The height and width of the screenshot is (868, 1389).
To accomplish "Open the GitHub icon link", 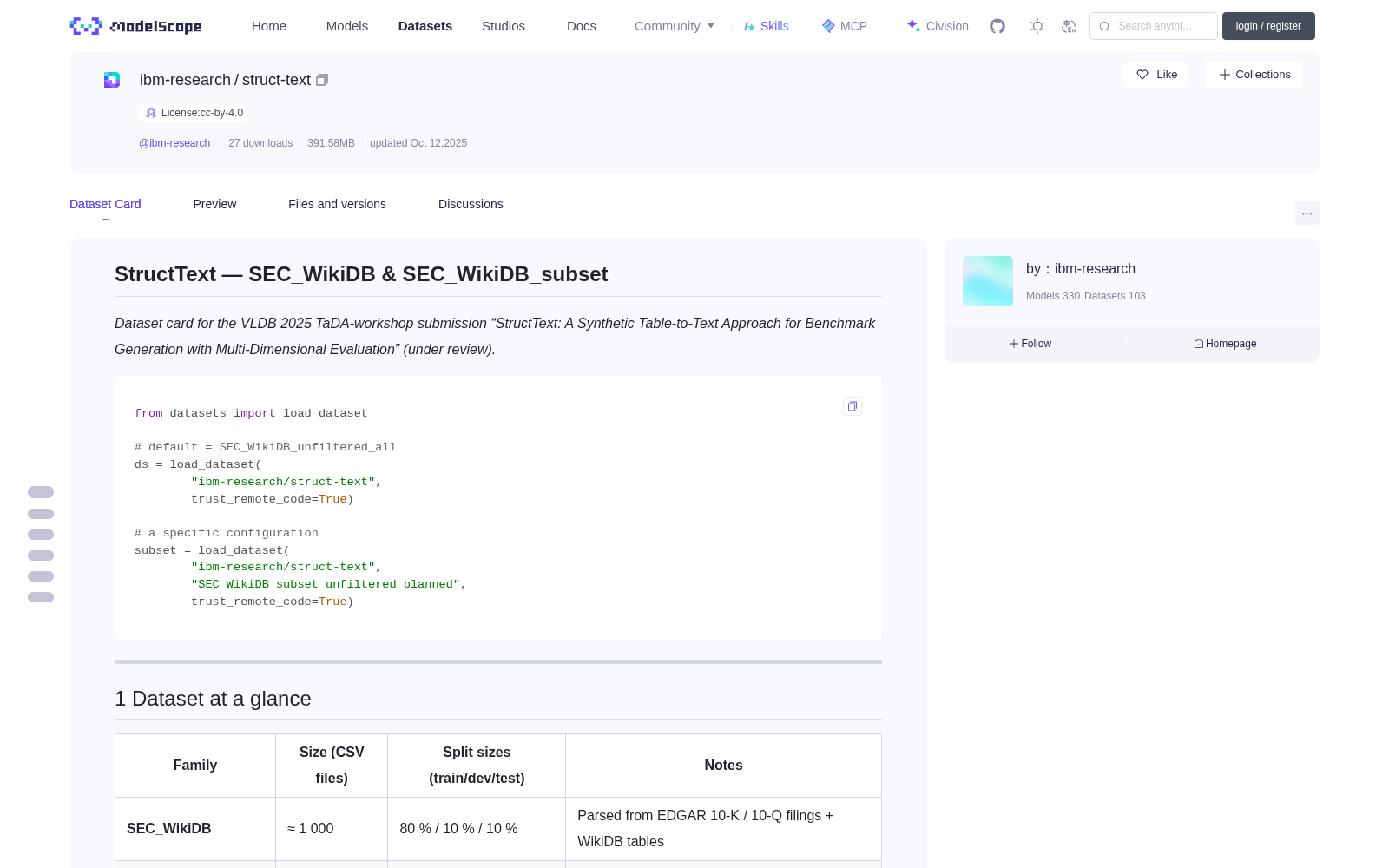I will [997, 26].
